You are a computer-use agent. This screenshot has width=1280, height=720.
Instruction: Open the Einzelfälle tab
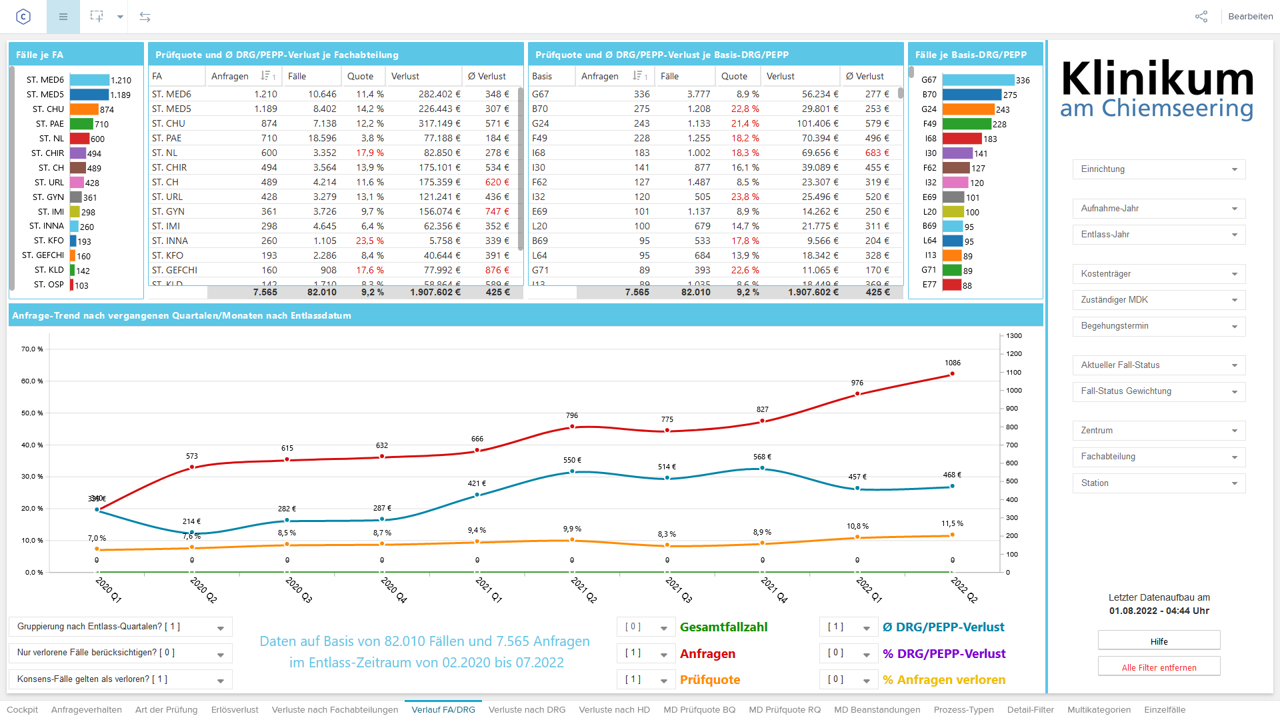(x=1165, y=710)
